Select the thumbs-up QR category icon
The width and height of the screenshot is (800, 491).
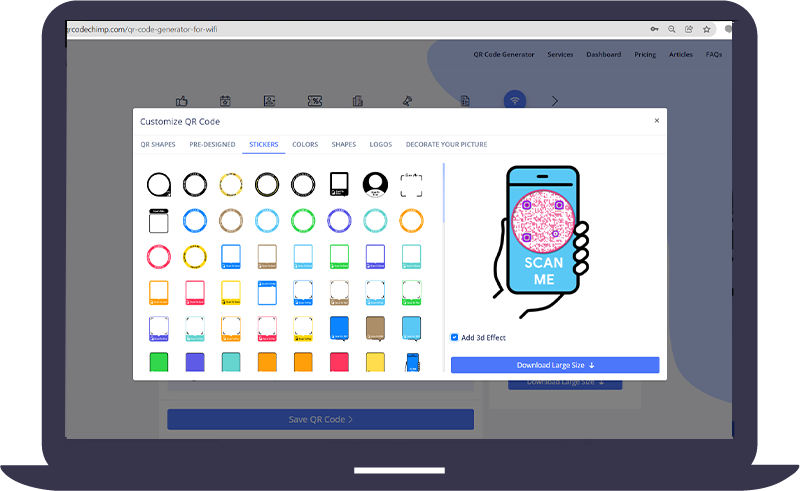(x=182, y=101)
